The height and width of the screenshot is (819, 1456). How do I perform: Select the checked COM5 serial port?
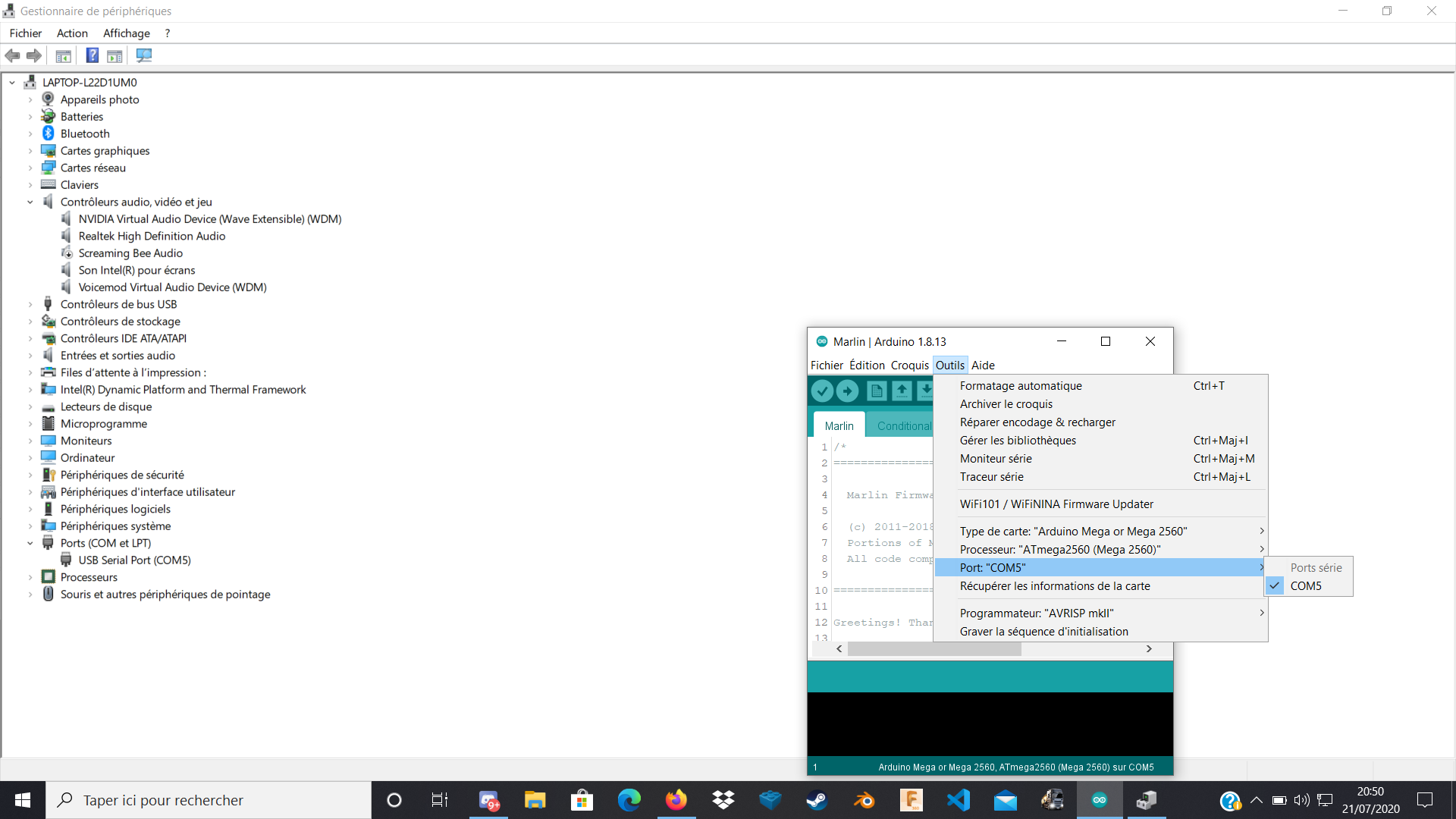tap(1306, 585)
